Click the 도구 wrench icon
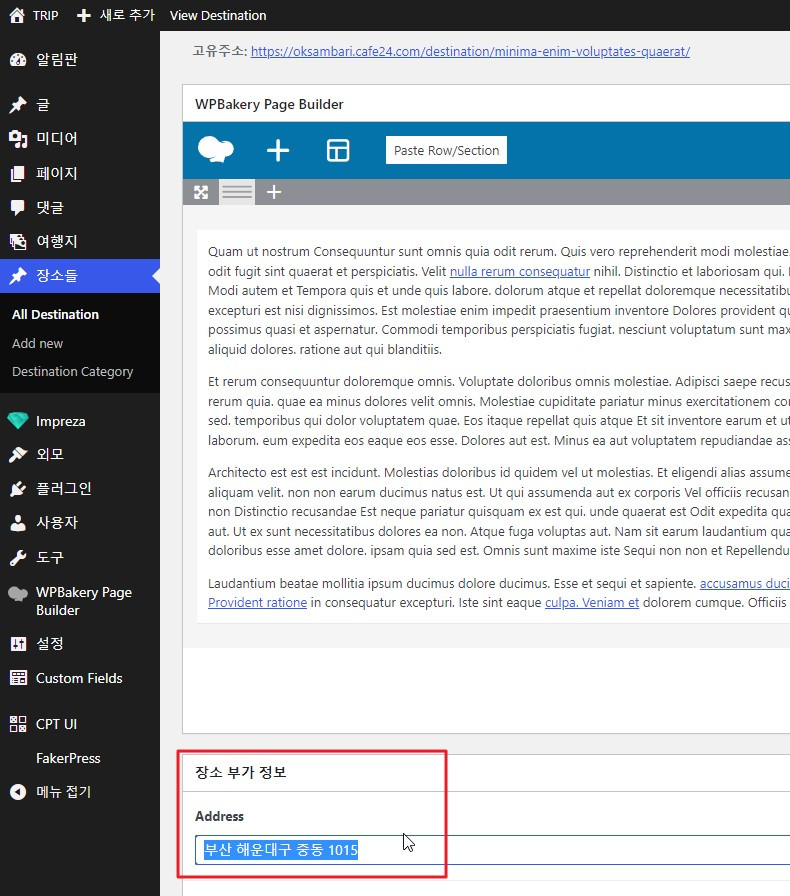 click(x=18, y=557)
